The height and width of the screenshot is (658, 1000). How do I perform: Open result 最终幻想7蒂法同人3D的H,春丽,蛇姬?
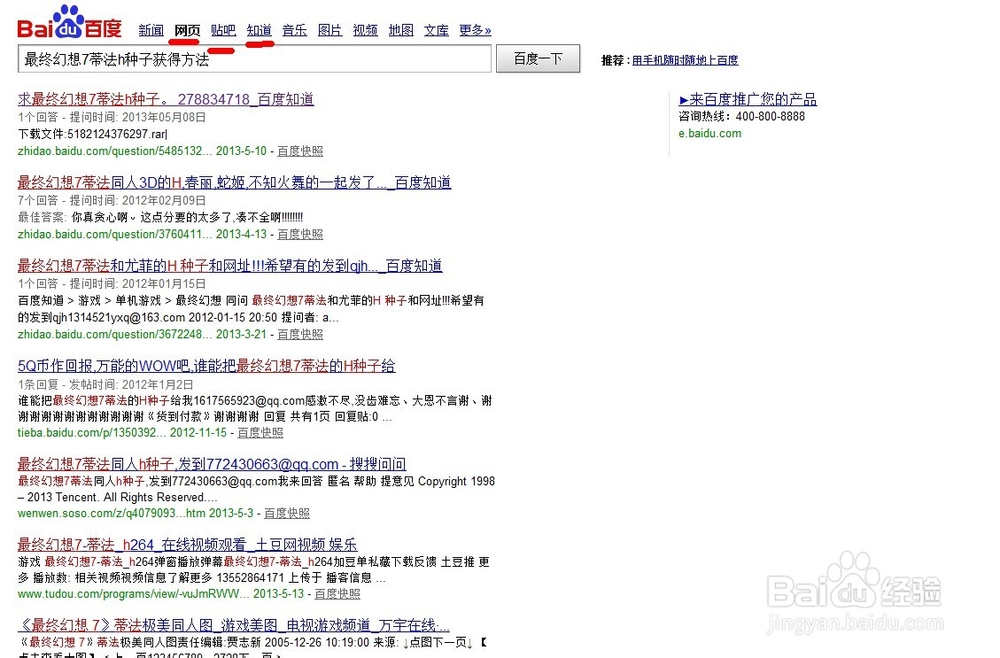click(x=234, y=182)
